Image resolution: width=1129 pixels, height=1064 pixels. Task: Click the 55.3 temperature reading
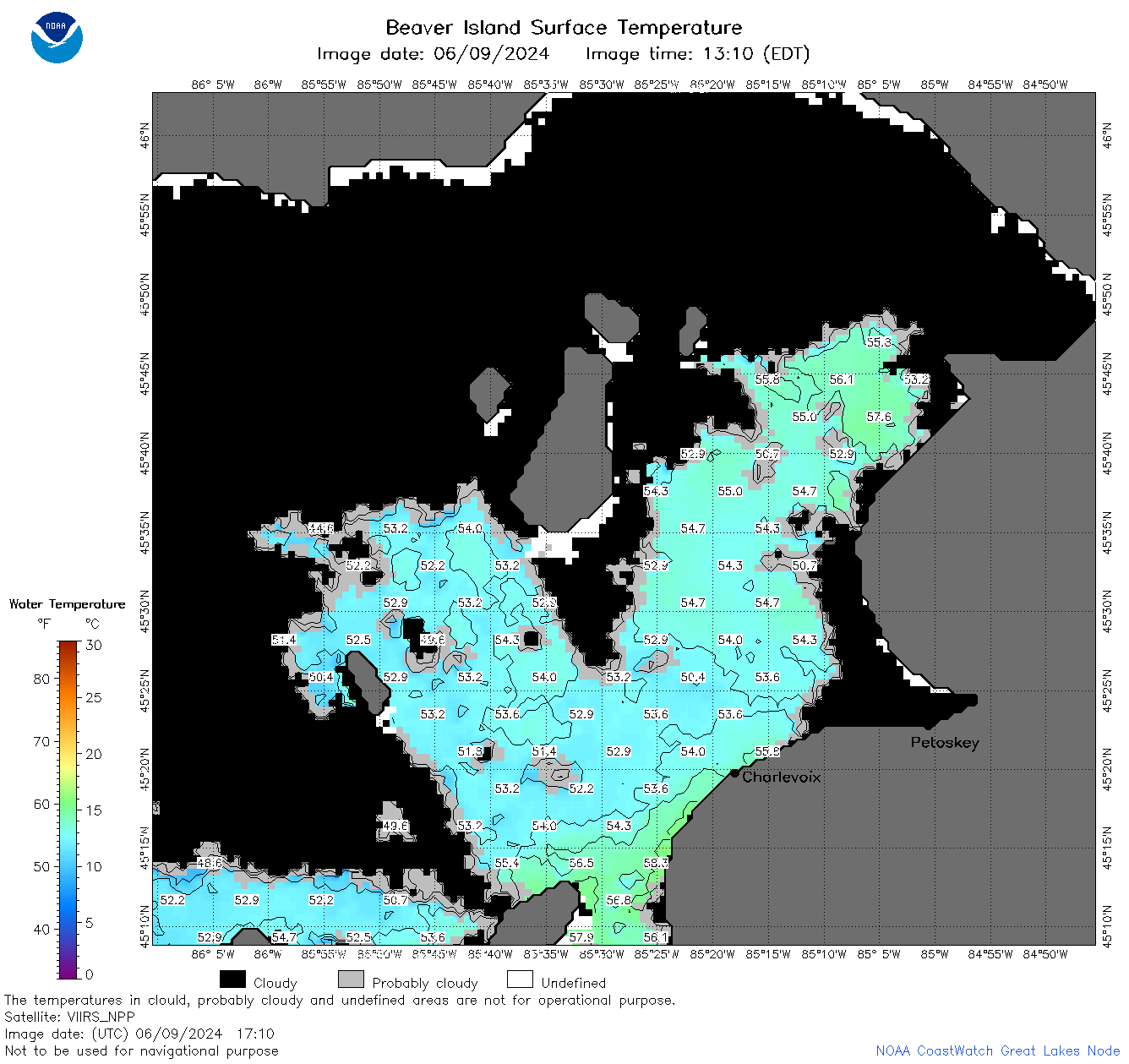[x=879, y=342]
